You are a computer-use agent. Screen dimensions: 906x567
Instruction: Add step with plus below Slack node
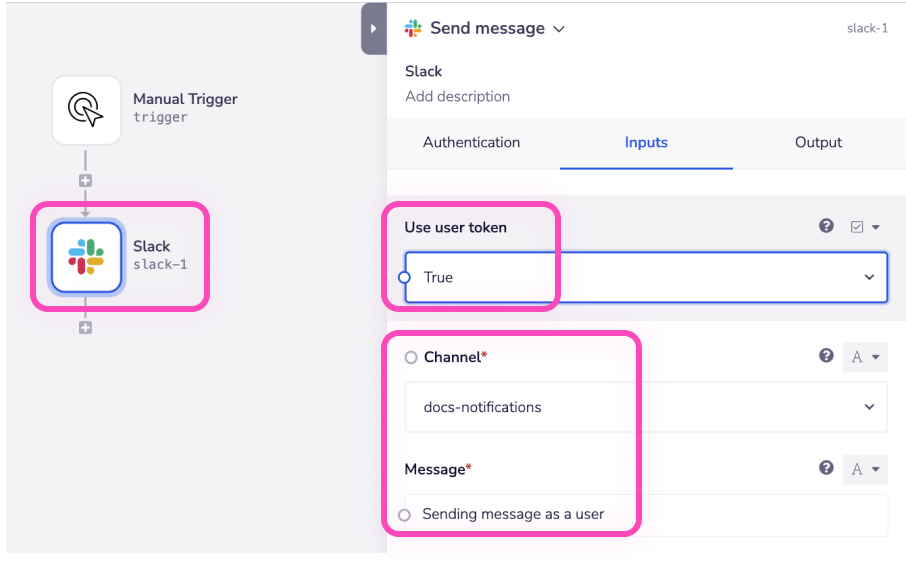[x=85, y=327]
